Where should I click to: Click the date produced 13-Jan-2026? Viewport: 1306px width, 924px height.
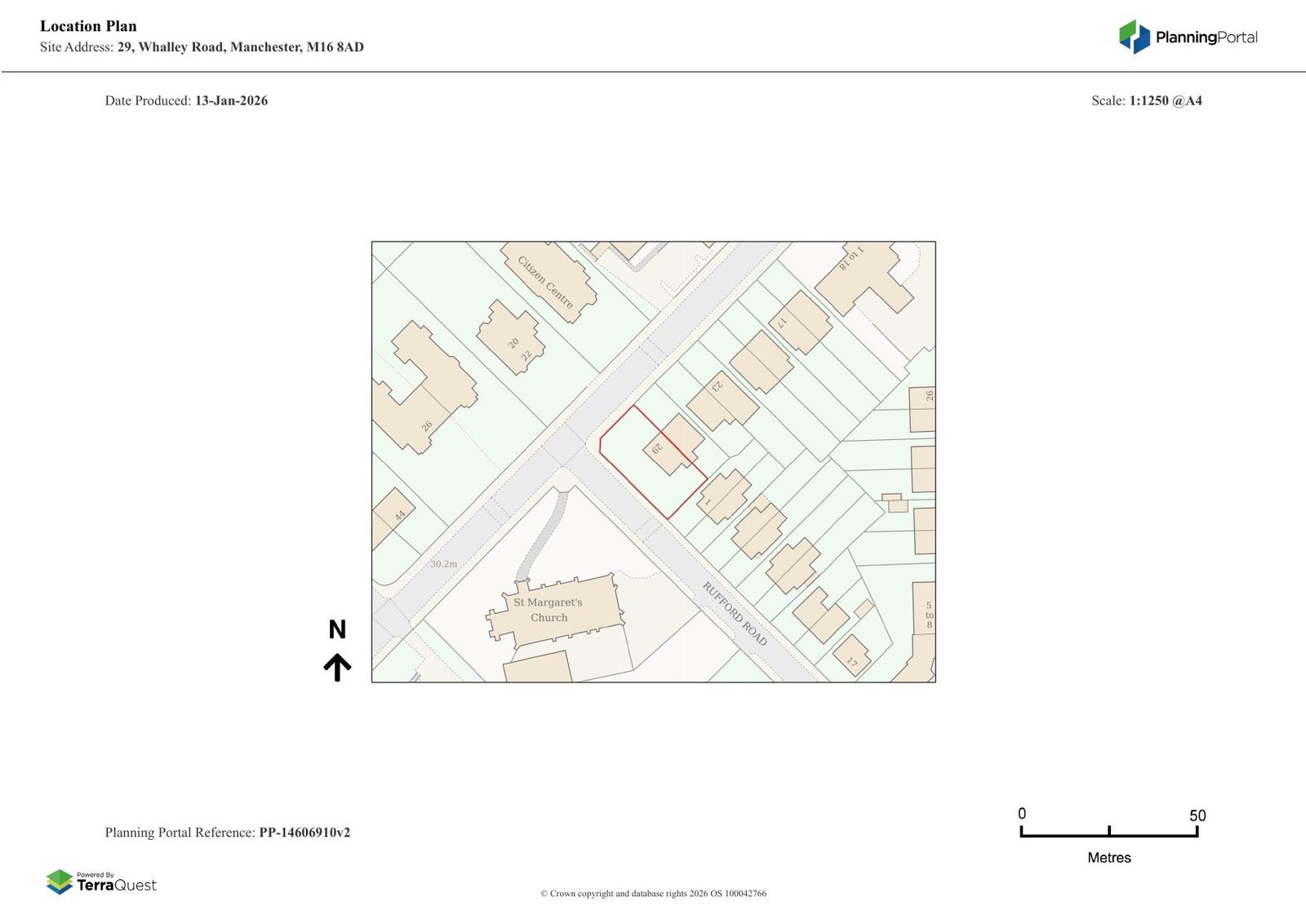(231, 101)
